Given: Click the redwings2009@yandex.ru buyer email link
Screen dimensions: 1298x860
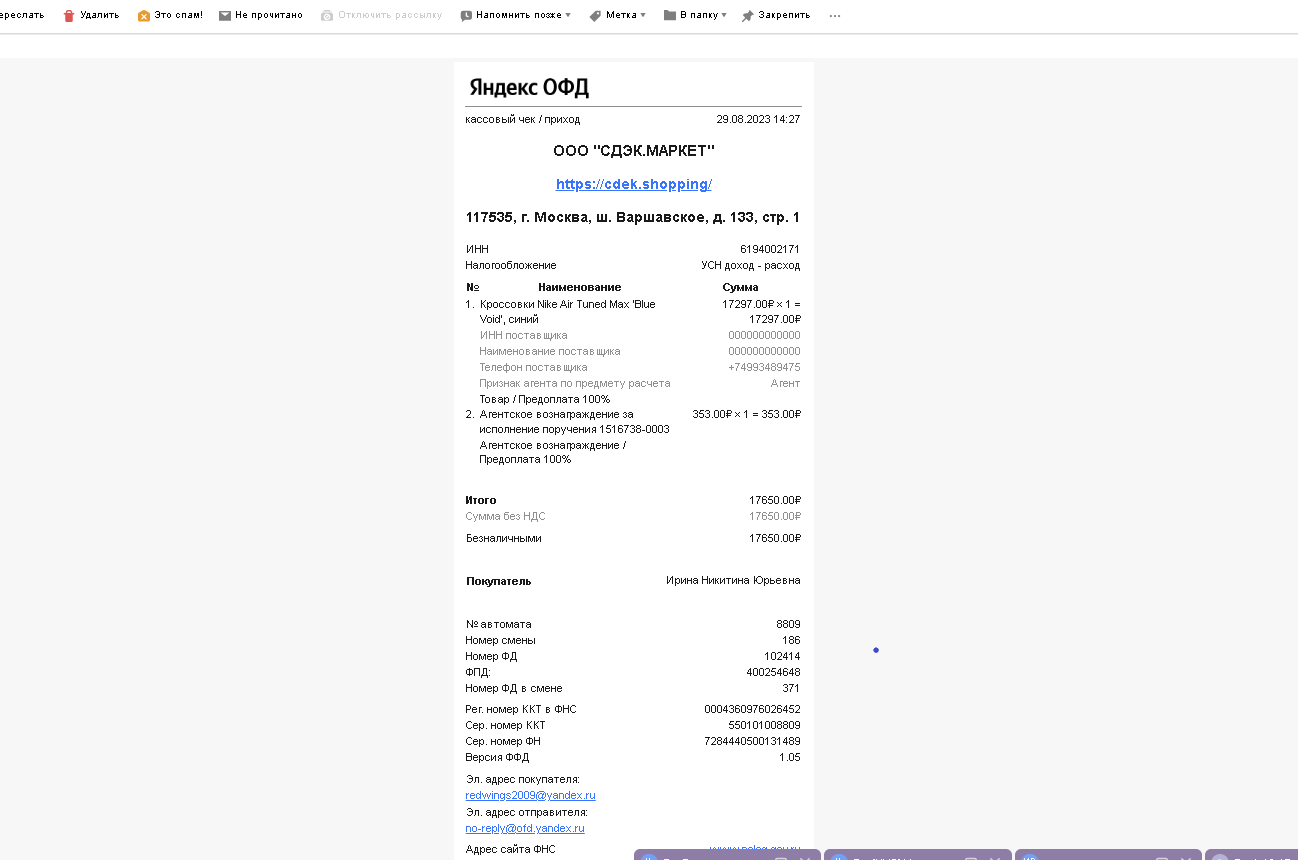Looking at the screenshot, I should coord(530,795).
